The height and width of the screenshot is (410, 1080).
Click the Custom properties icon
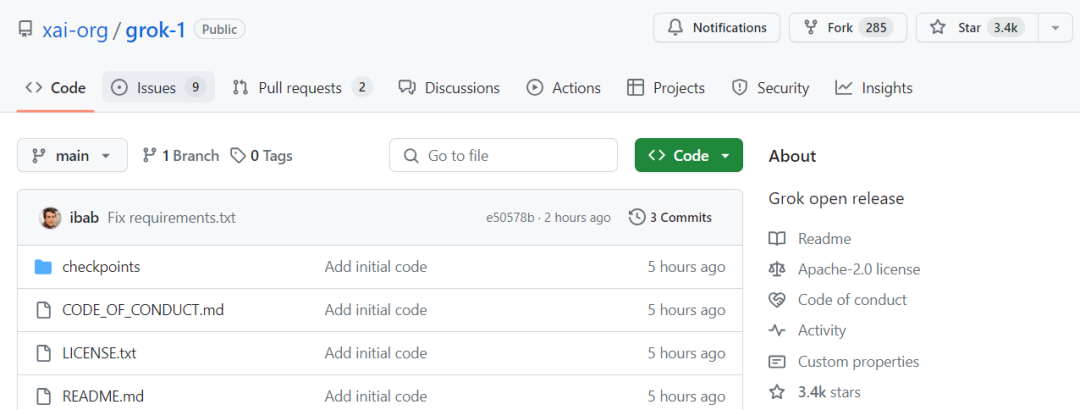(x=777, y=362)
